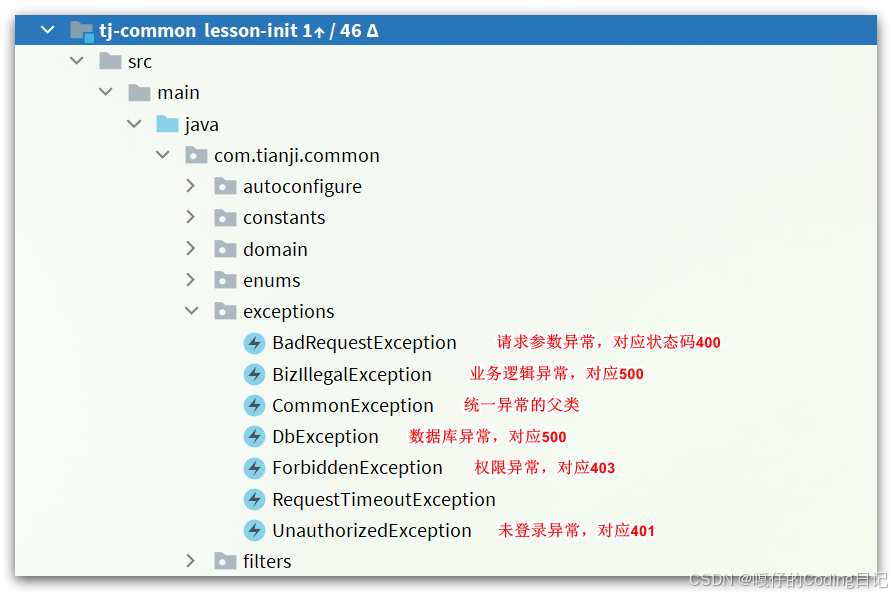This screenshot has height=595, width=892.
Task: Click the ForbiddenException class icon
Action: [x=254, y=468]
